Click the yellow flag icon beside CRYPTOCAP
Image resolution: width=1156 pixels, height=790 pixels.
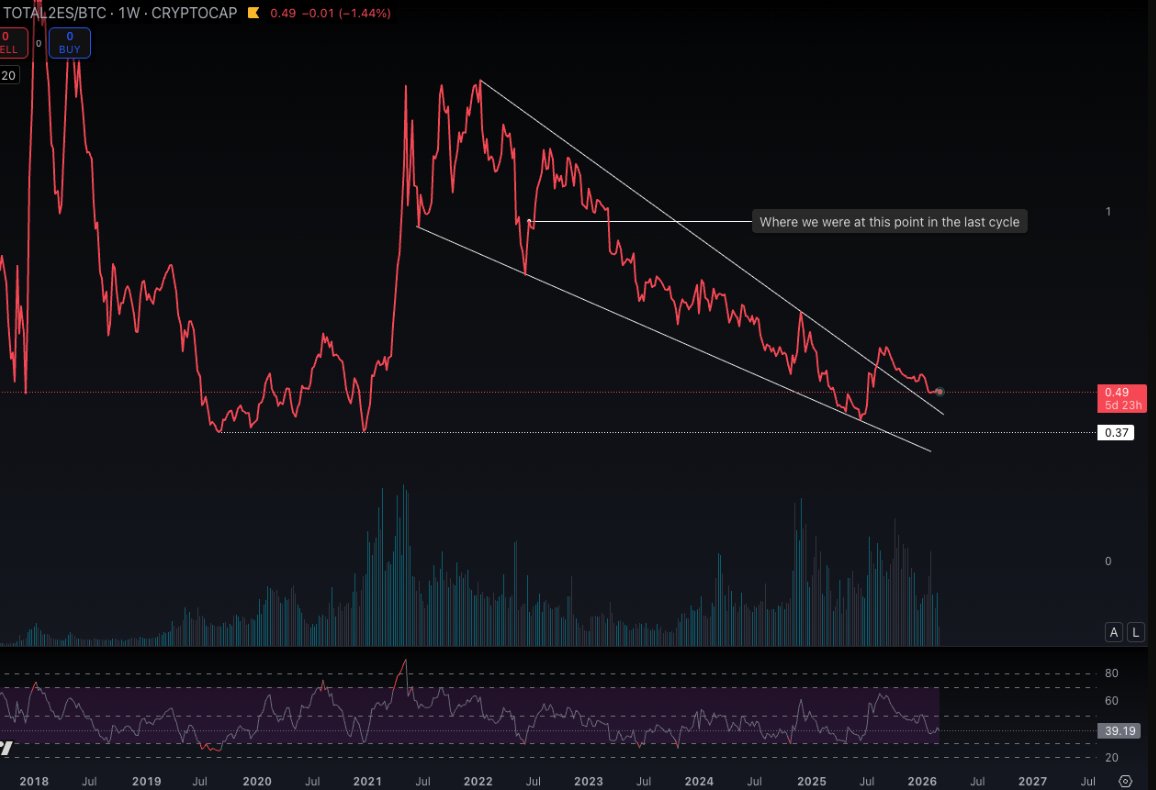point(253,13)
